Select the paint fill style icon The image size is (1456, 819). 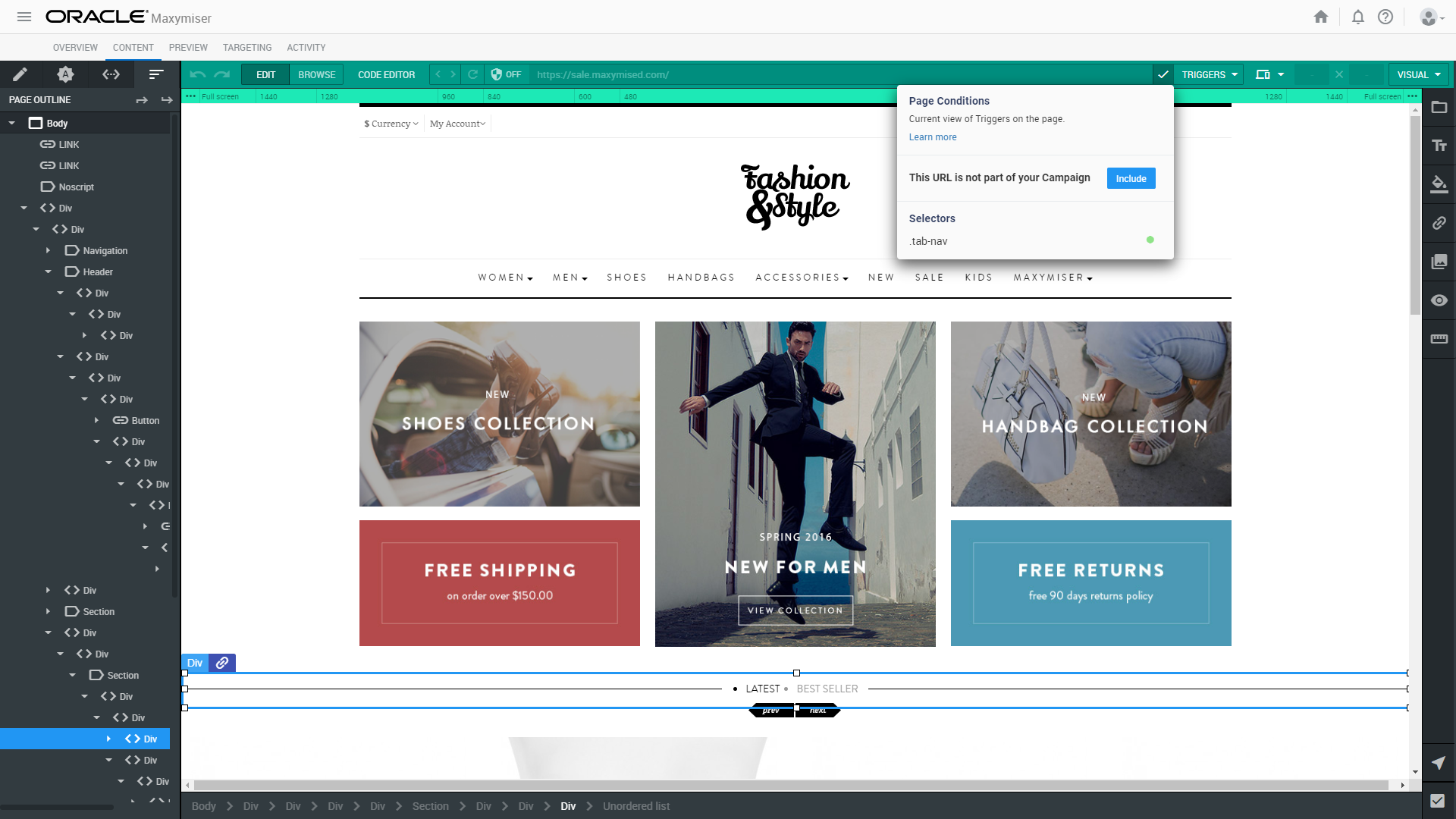[x=1439, y=184]
